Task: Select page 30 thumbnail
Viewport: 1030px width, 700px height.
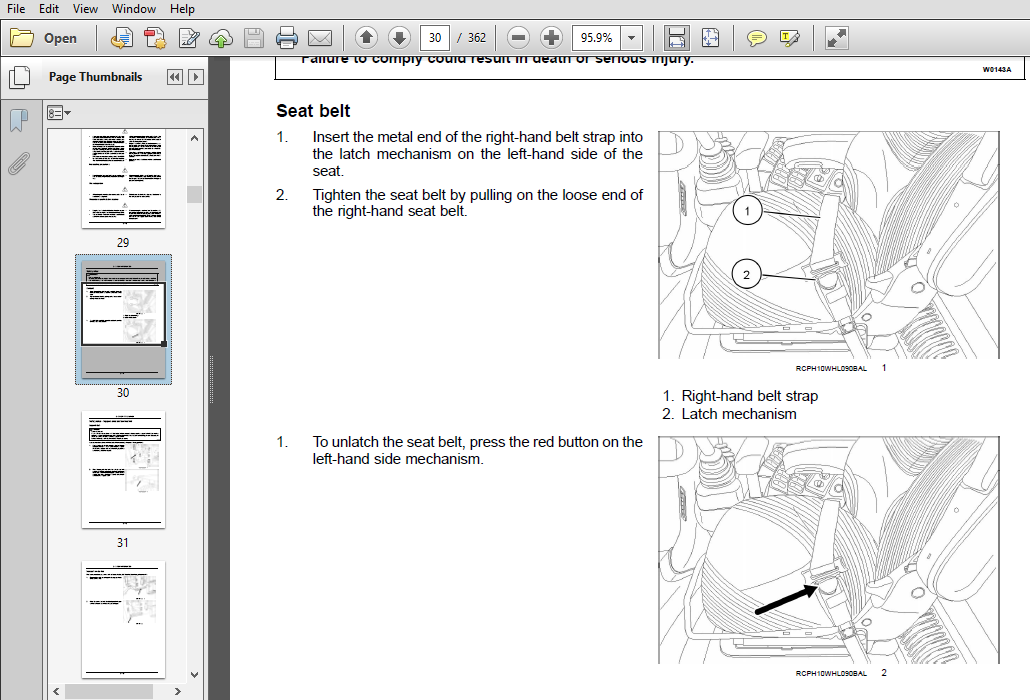Action: (x=123, y=319)
